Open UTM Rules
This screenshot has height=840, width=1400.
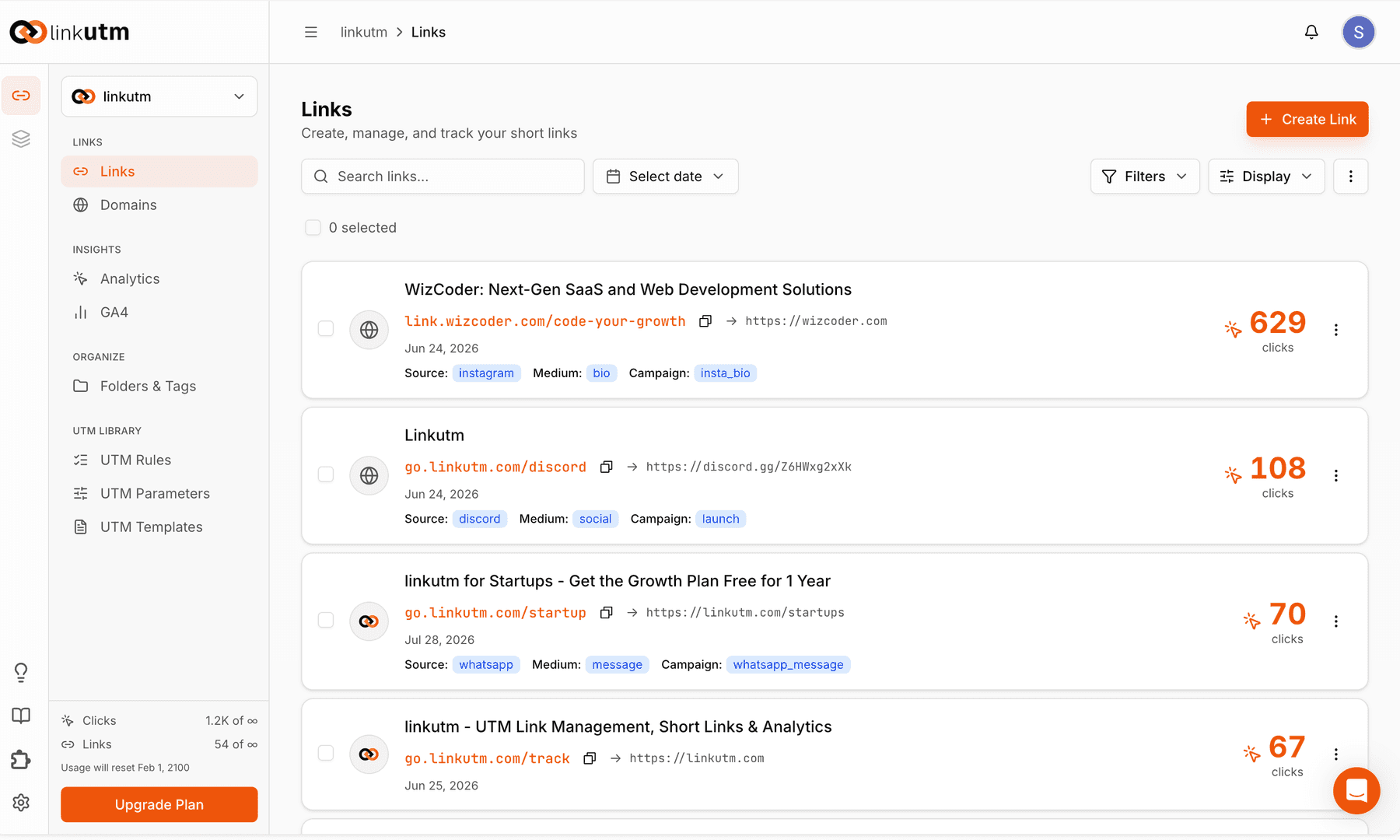tap(159, 460)
